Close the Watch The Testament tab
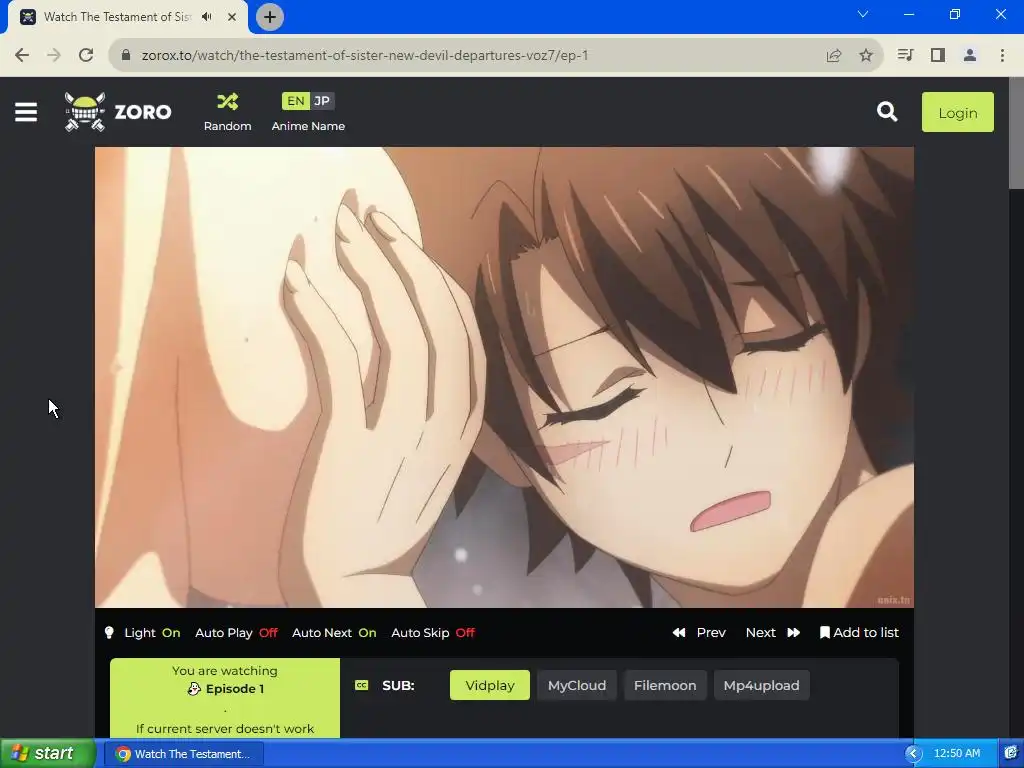This screenshot has width=1024, height=768. (x=232, y=17)
